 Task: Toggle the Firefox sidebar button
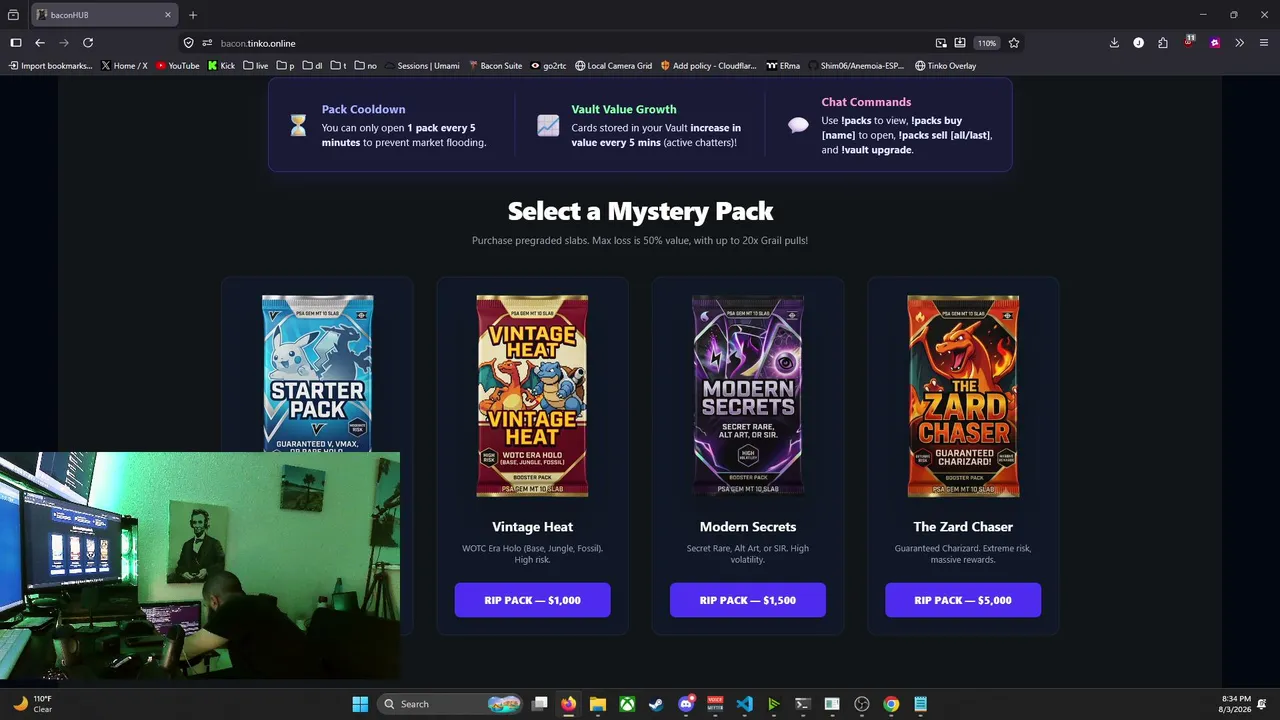tap(16, 43)
